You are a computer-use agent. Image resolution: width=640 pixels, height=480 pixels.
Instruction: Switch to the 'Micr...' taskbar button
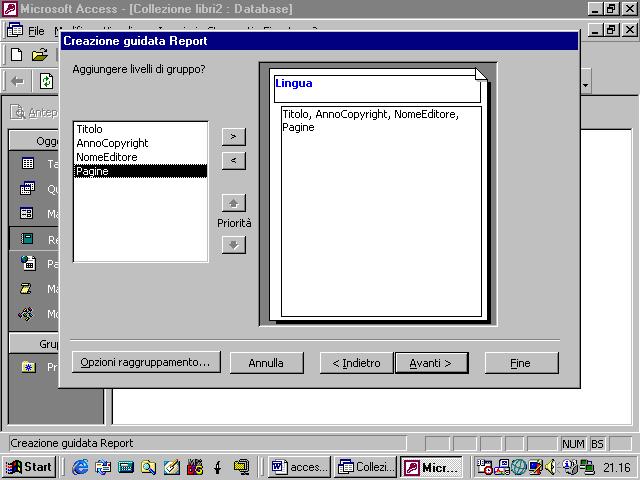coord(431,467)
